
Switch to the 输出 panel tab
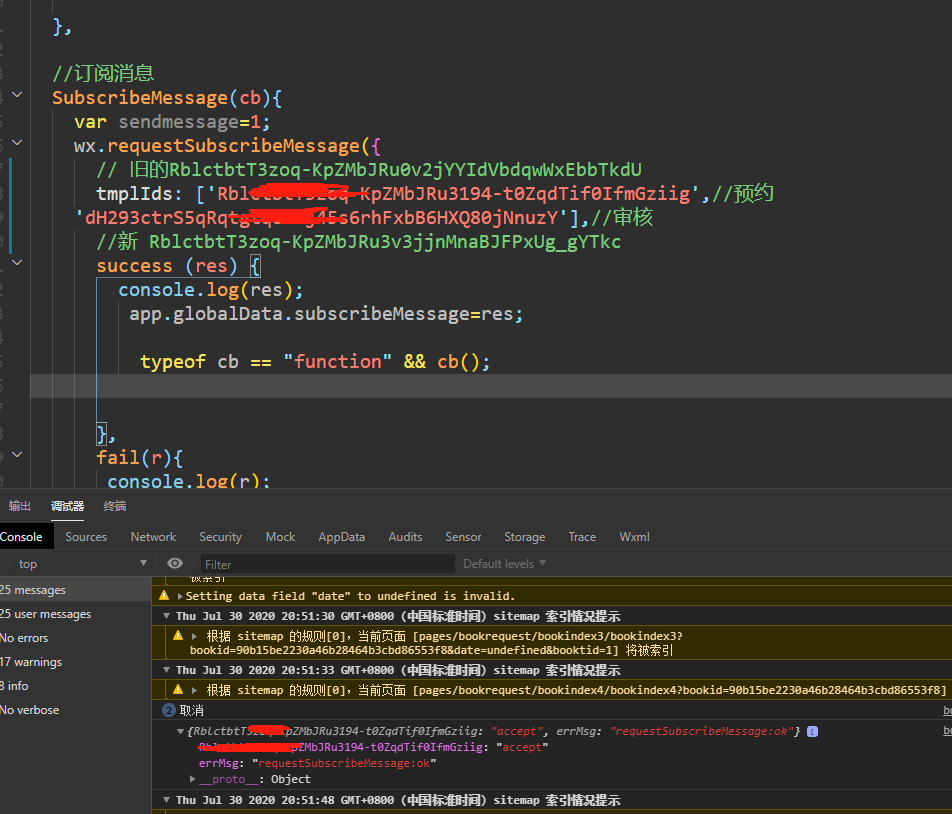tap(19, 506)
